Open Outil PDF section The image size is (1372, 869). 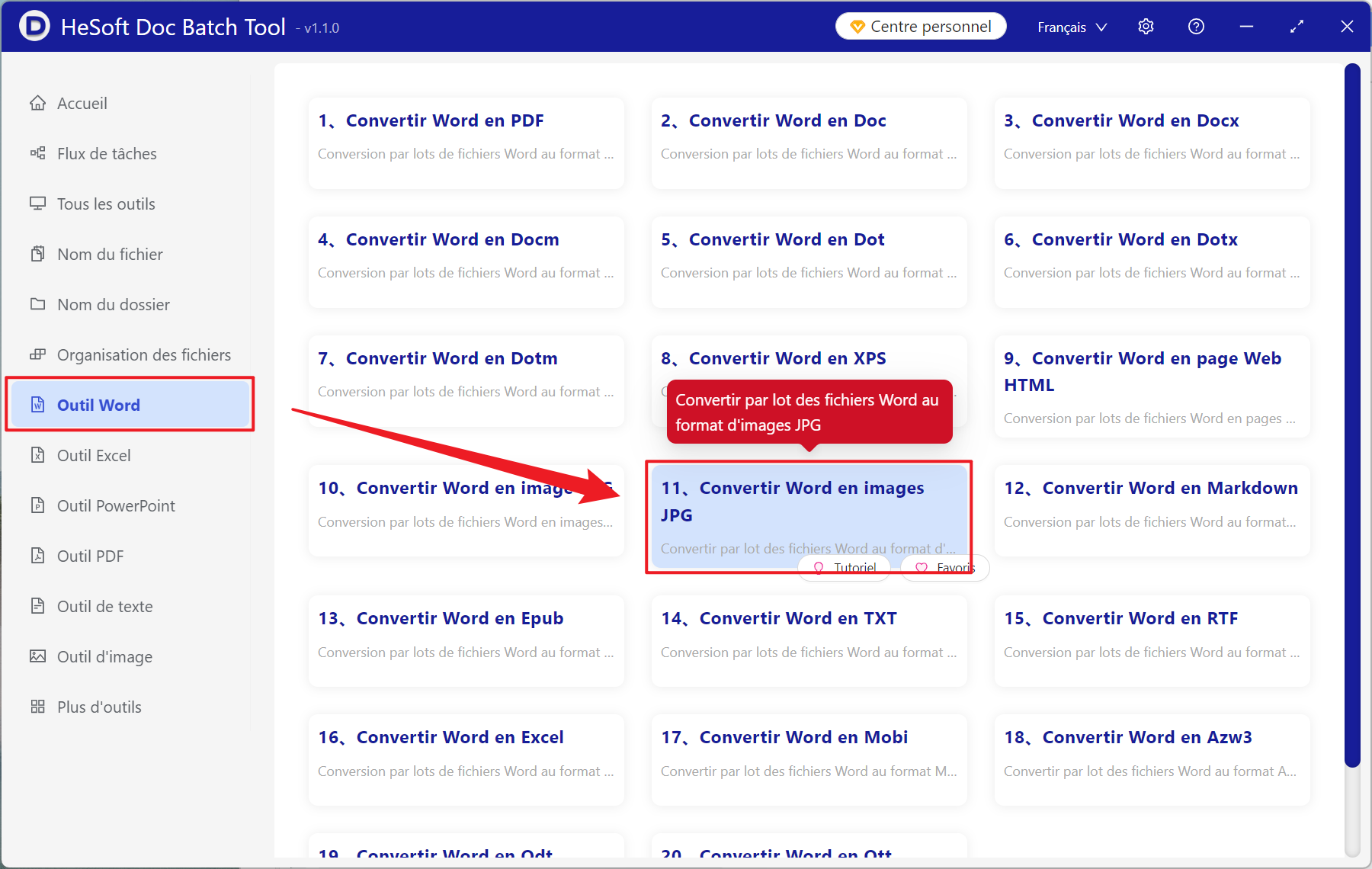pyautogui.click(x=130, y=556)
